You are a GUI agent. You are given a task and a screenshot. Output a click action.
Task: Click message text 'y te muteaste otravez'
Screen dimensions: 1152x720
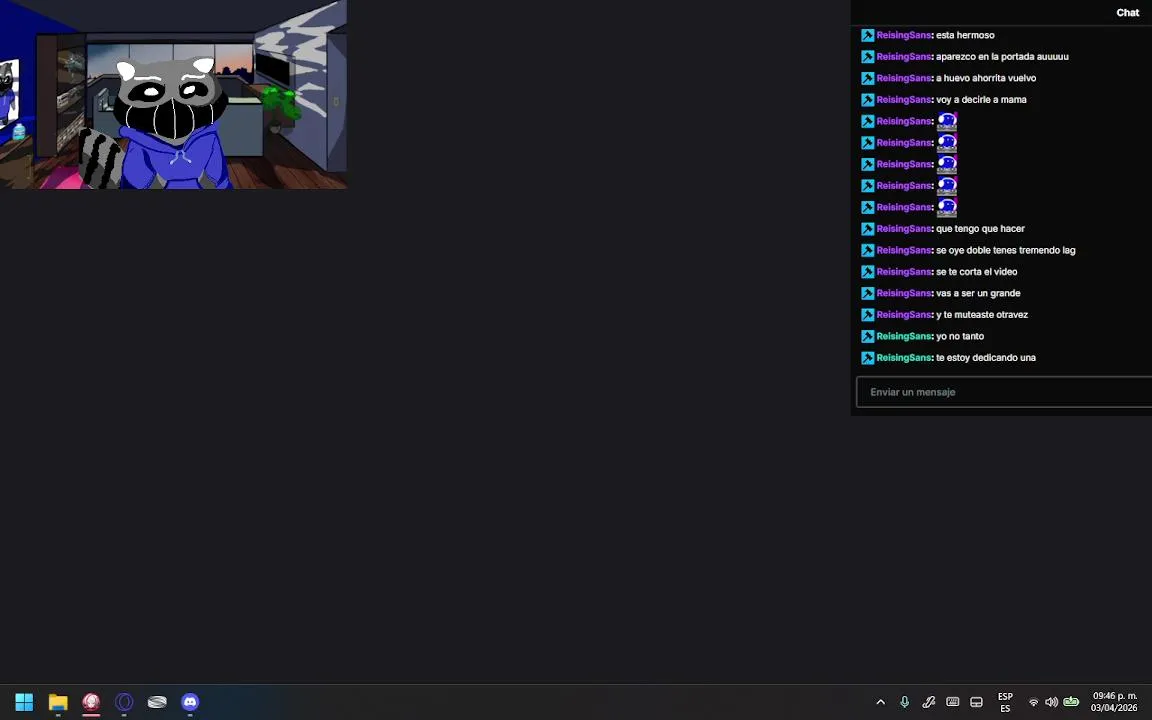click(x=982, y=315)
